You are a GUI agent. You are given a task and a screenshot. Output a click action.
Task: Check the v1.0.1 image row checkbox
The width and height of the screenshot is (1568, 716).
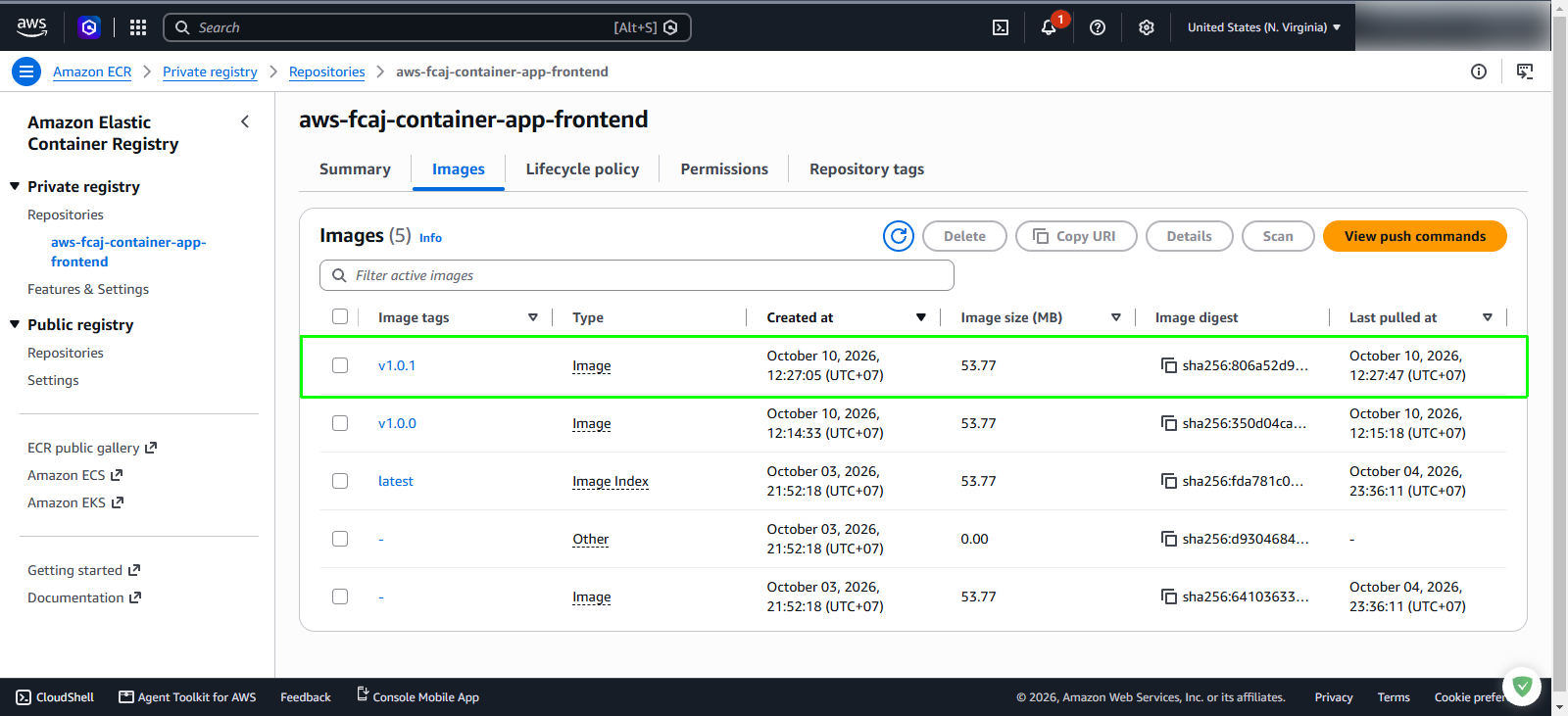(340, 365)
